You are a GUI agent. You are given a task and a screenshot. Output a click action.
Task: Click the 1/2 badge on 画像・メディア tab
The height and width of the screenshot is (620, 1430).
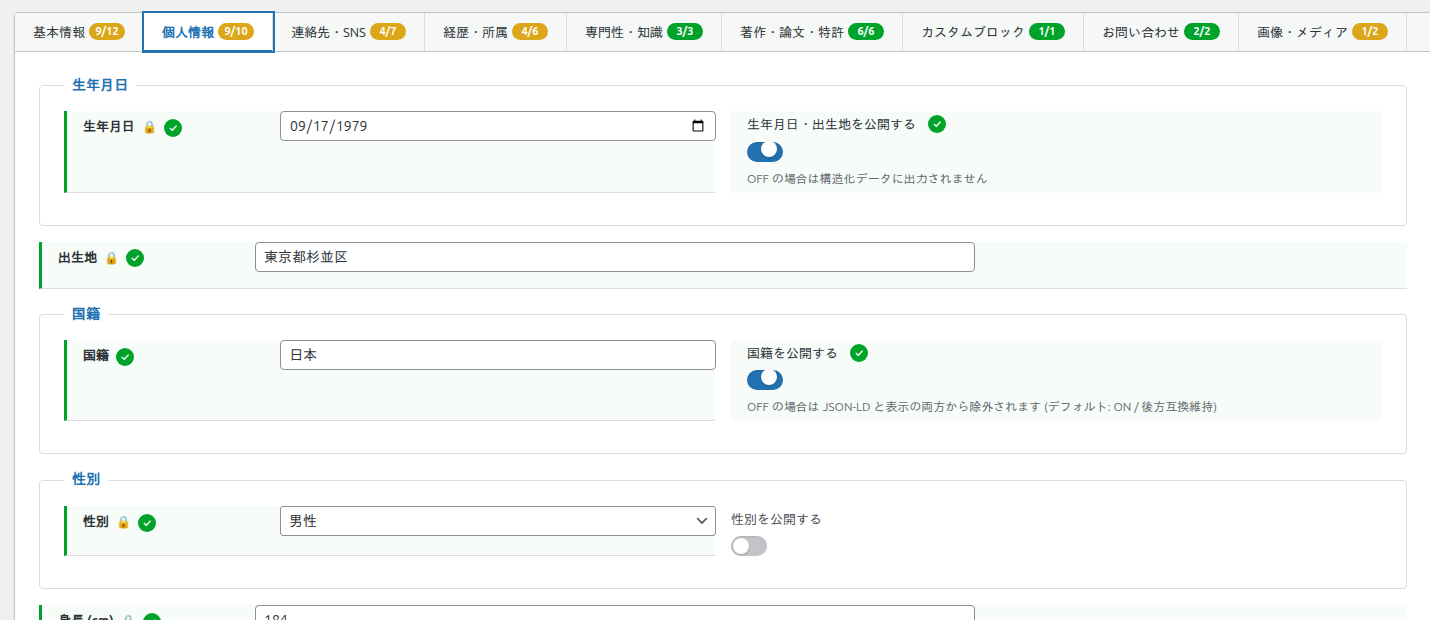tap(1370, 32)
